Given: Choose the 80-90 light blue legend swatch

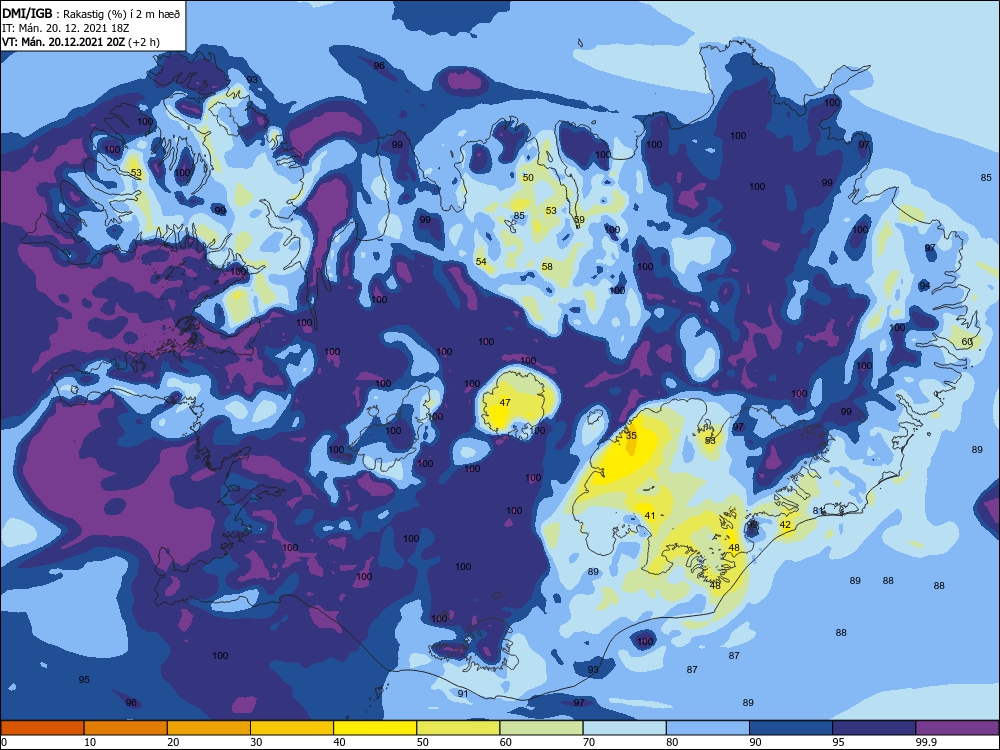Looking at the screenshot, I should 708,728.
